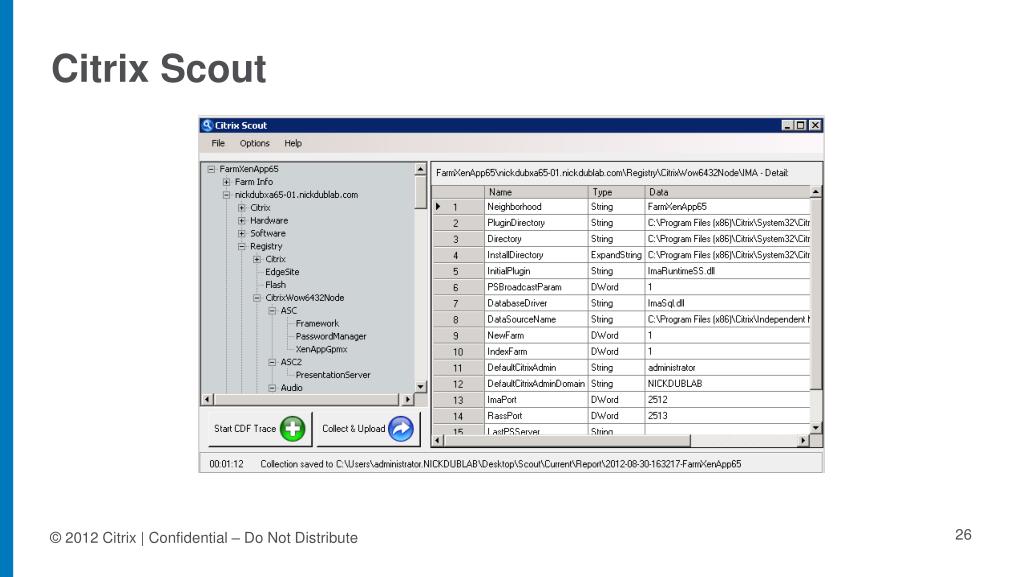The width and height of the screenshot is (1023, 577).
Task: Click tree panel scroll down arrow
Action: click(x=420, y=387)
